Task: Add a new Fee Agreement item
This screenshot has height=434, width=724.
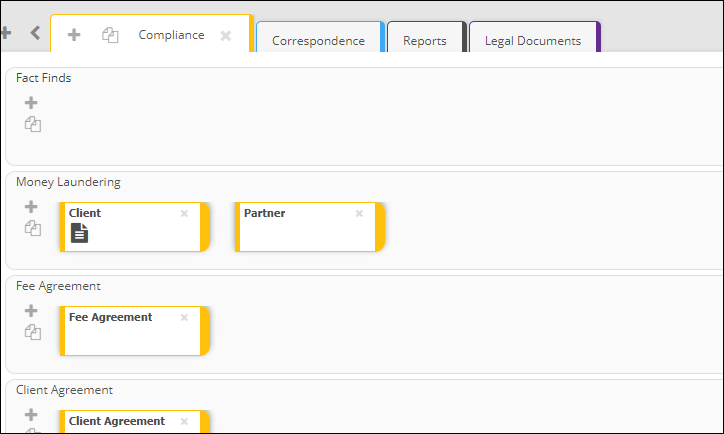Action: (x=31, y=310)
